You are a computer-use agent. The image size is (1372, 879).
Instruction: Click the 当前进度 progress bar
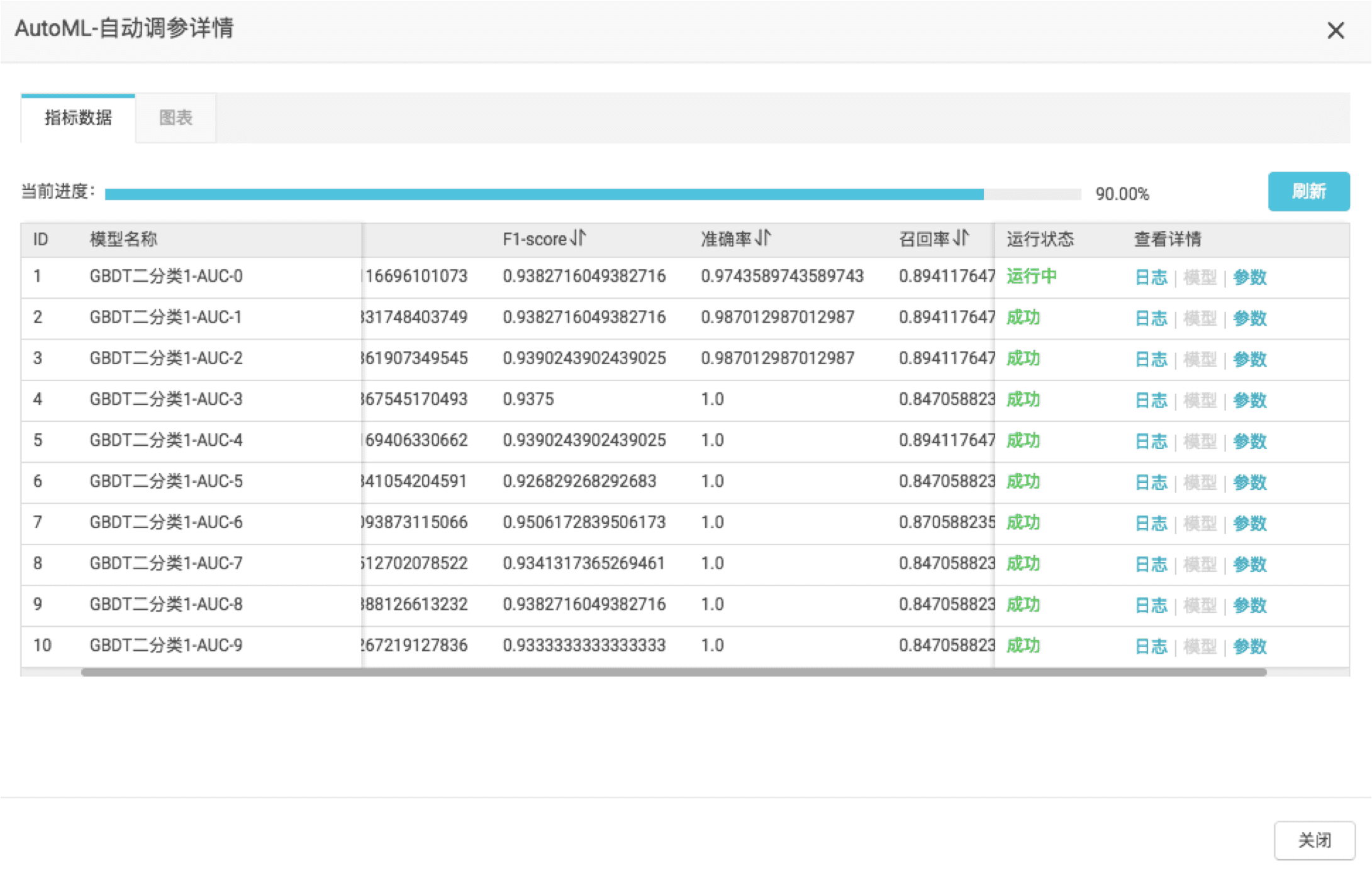(x=593, y=194)
